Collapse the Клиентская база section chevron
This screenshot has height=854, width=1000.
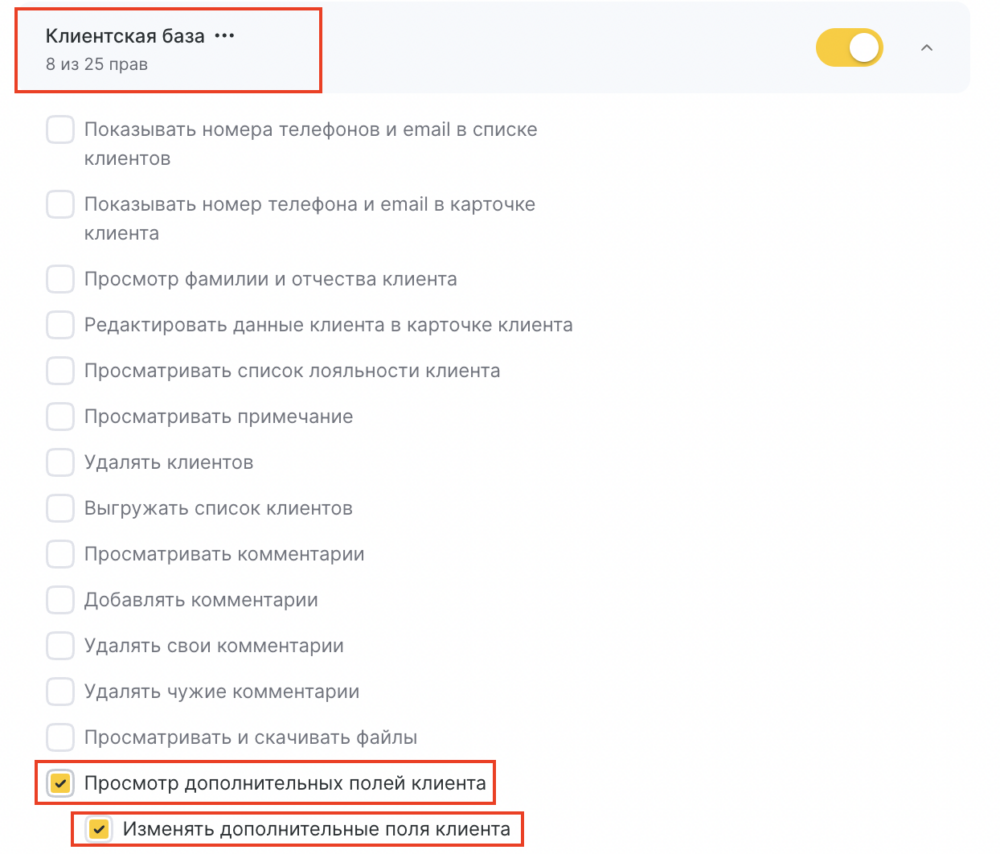[927, 48]
